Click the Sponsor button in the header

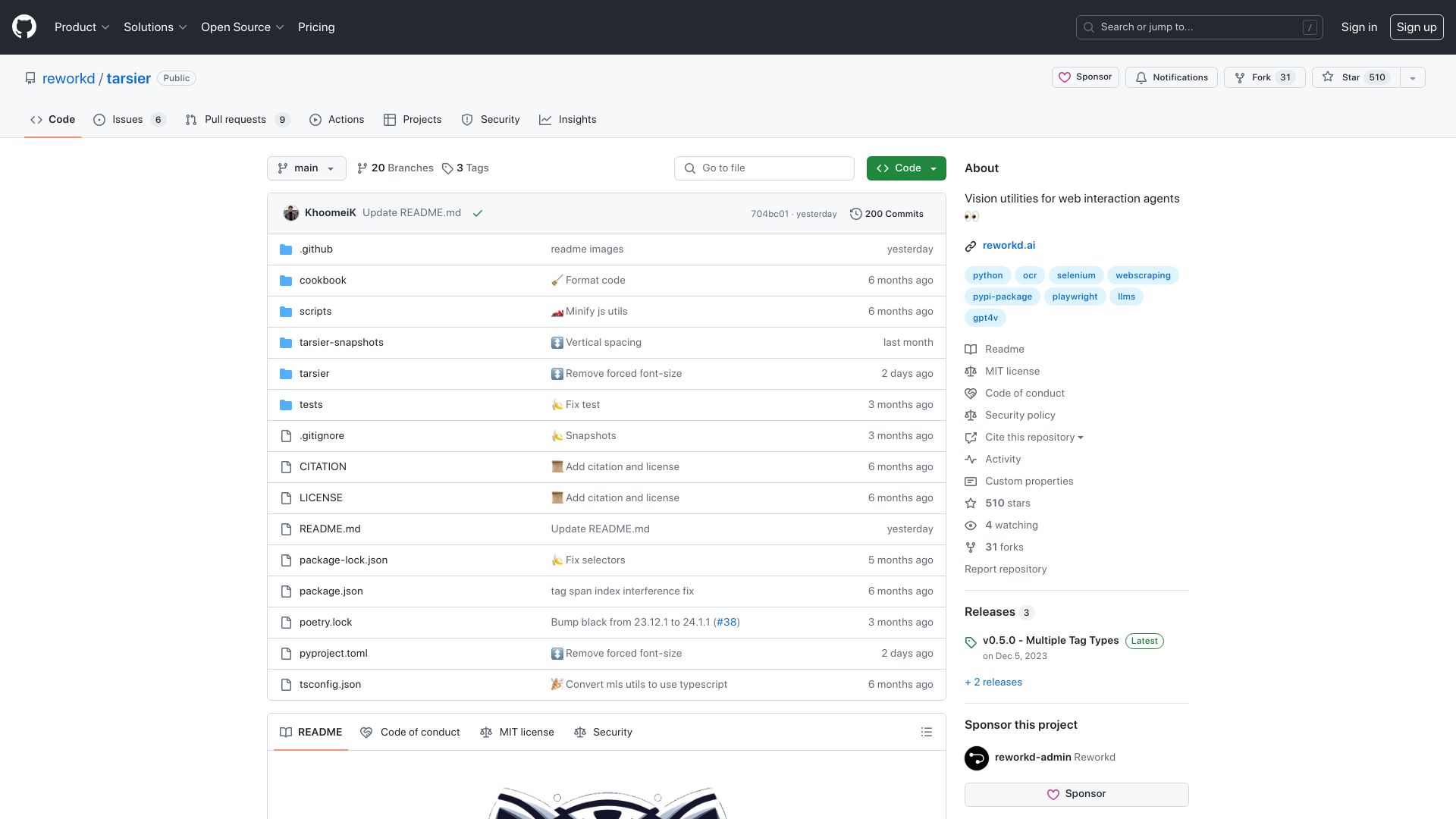1085,77
